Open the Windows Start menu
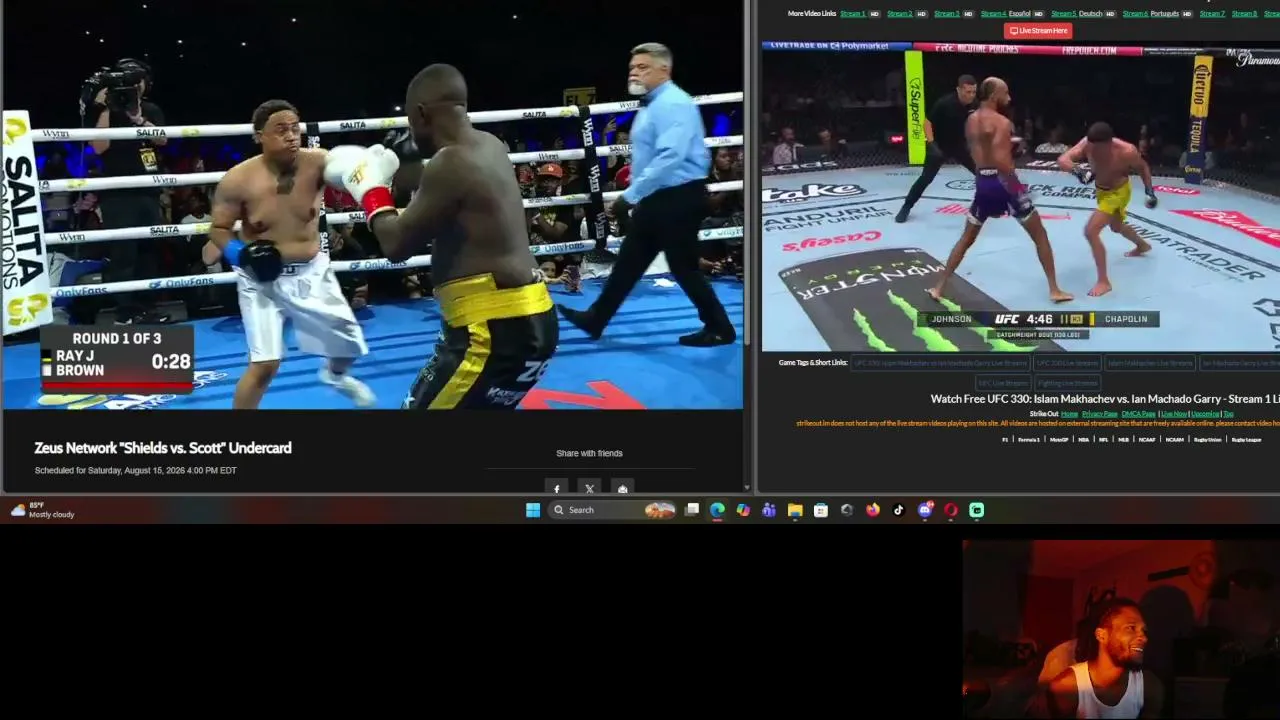 (x=533, y=510)
